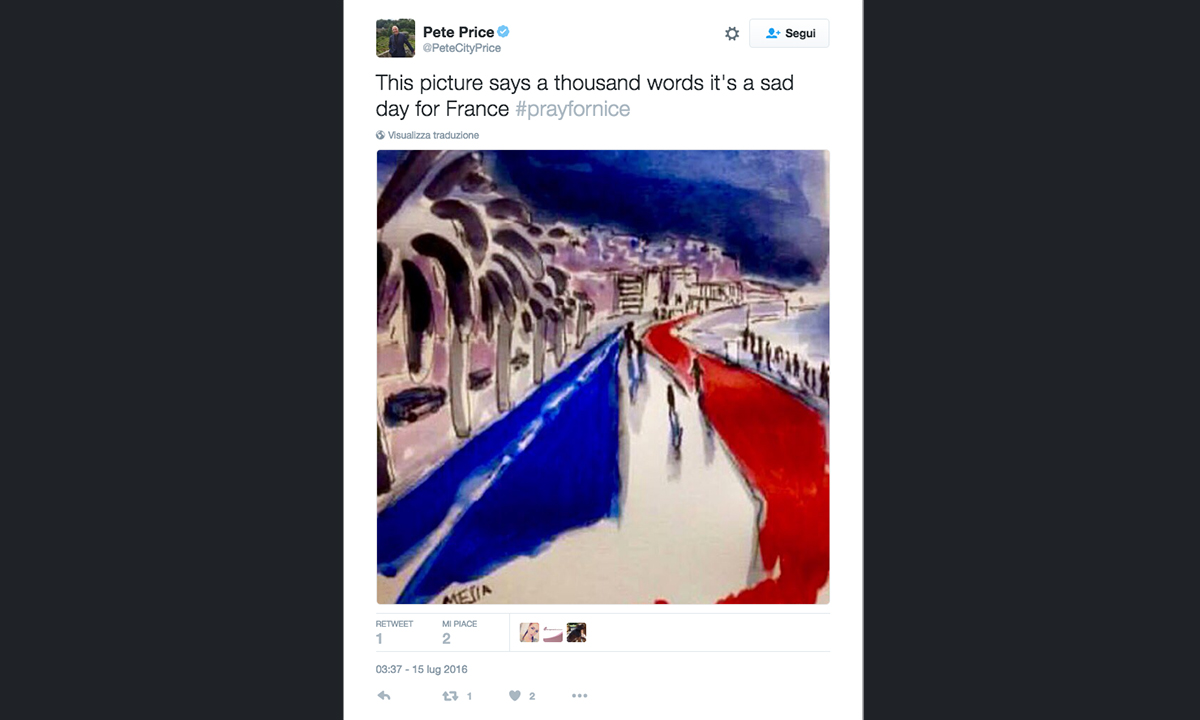Open the gear settings dropdown
Image resolution: width=1200 pixels, height=720 pixels.
click(x=732, y=34)
